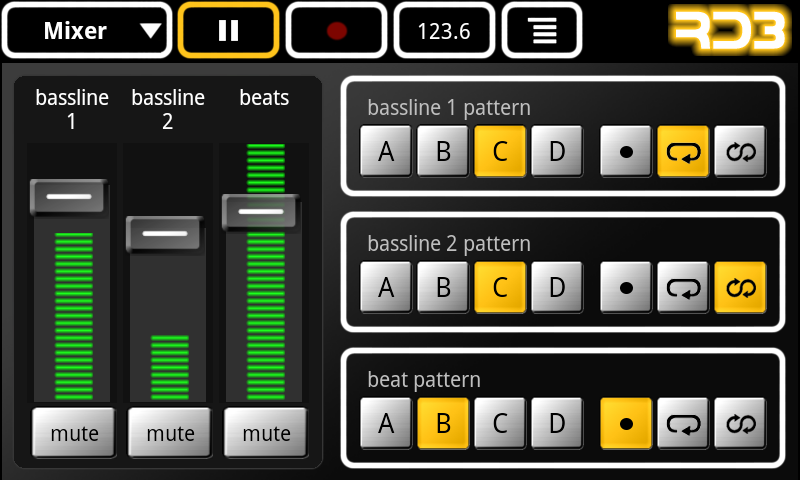Start recording with the red record button
Viewport: 800px width, 480px height.
click(336, 31)
